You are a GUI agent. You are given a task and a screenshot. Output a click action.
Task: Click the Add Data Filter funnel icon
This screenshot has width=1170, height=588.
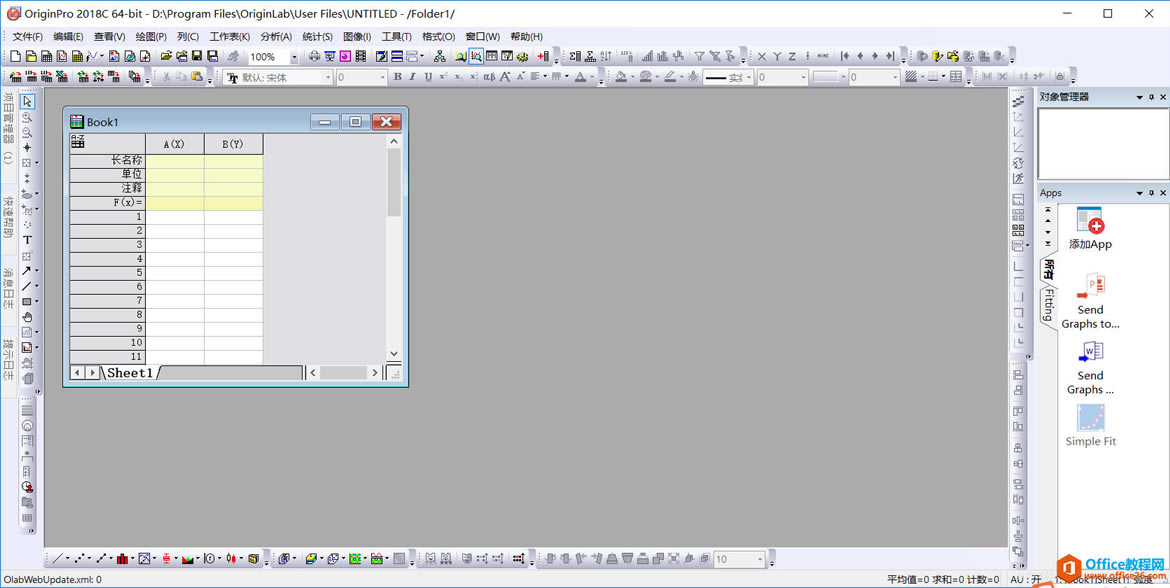699,56
